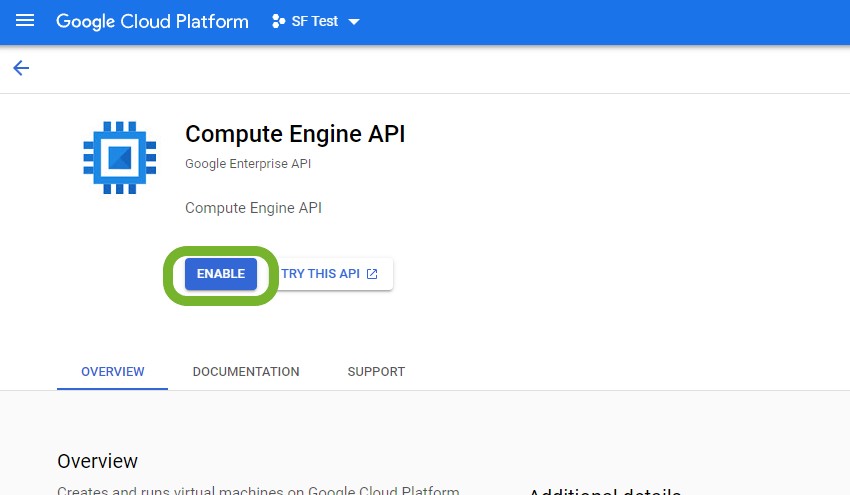Expand the project dropdown arrow

coord(354,22)
